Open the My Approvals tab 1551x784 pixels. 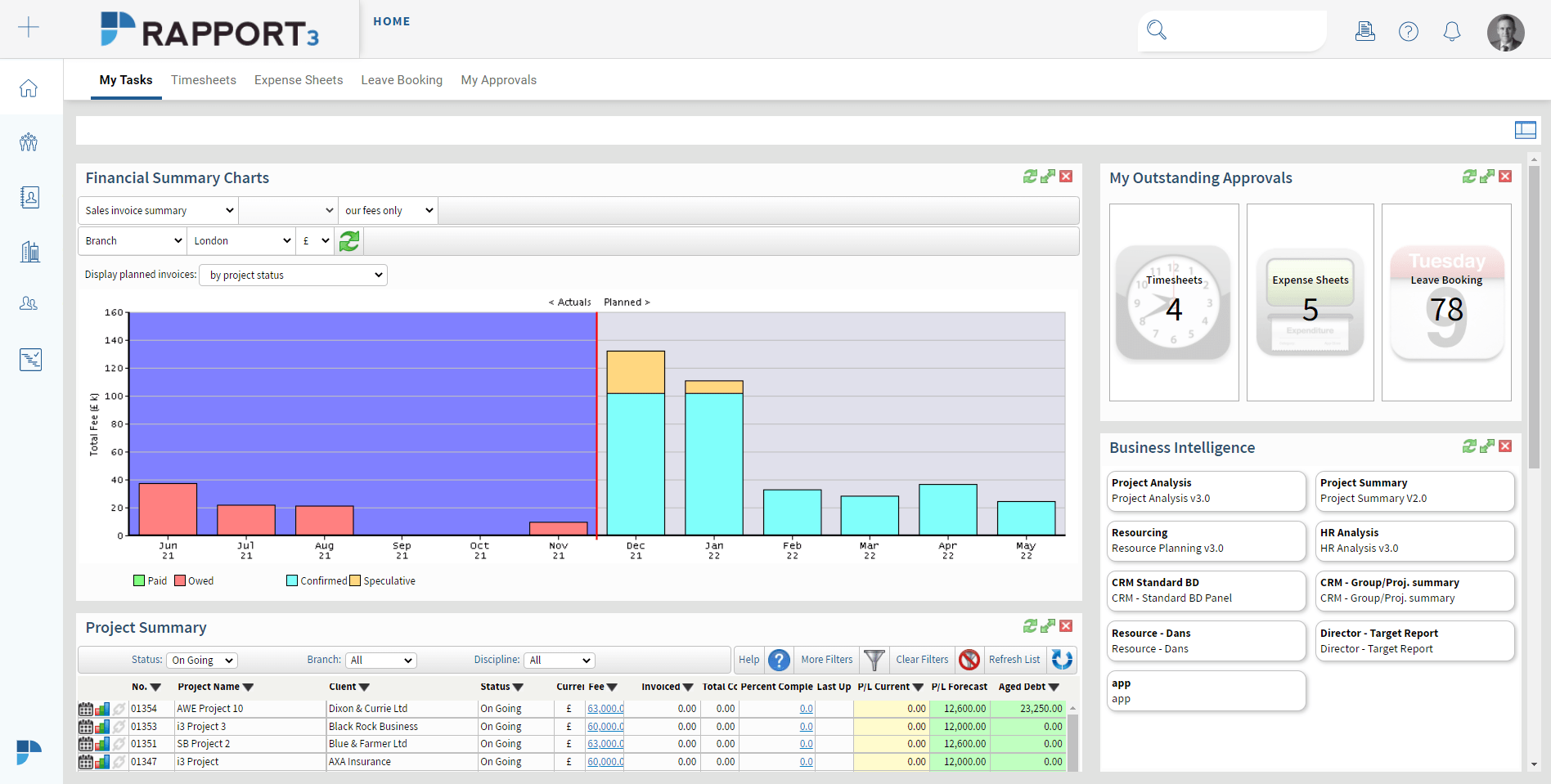499,79
